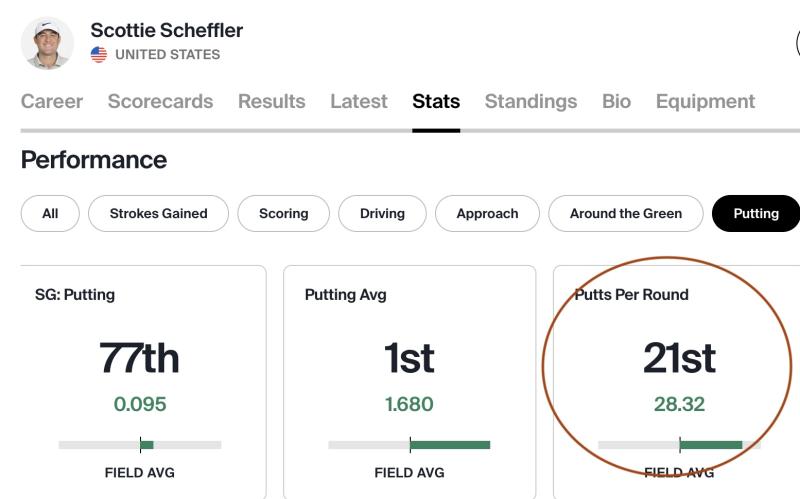Select the All performance filter
The height and width of the screenshot is (499, 800).
50,213
